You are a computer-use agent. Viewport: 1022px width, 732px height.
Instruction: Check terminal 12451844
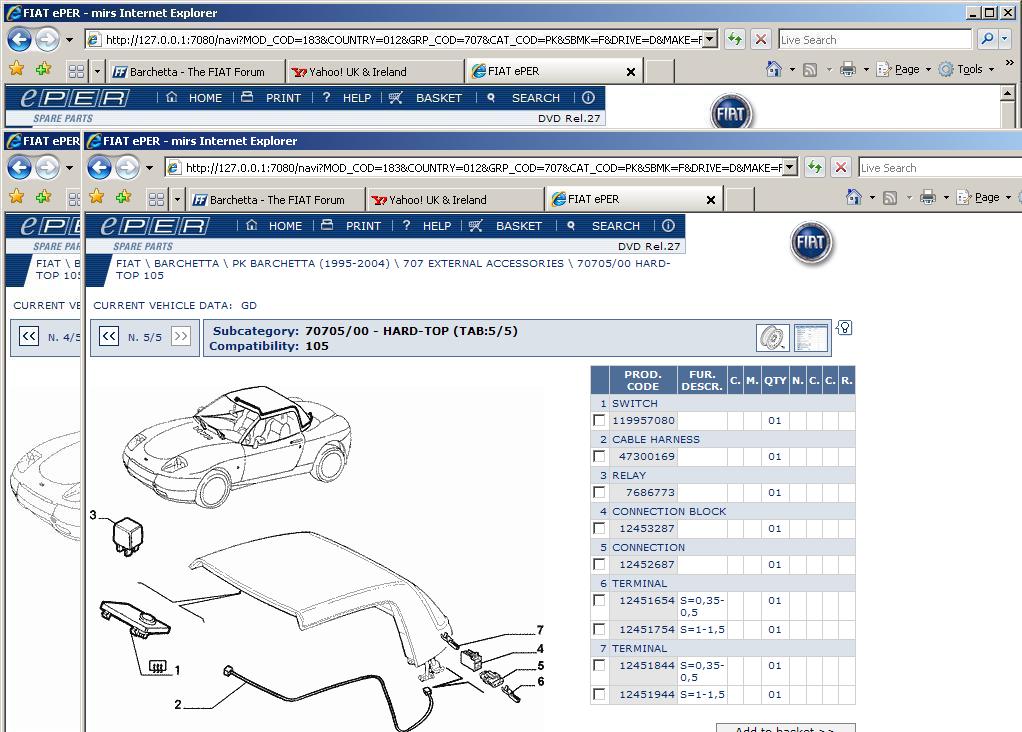[599, 665]
